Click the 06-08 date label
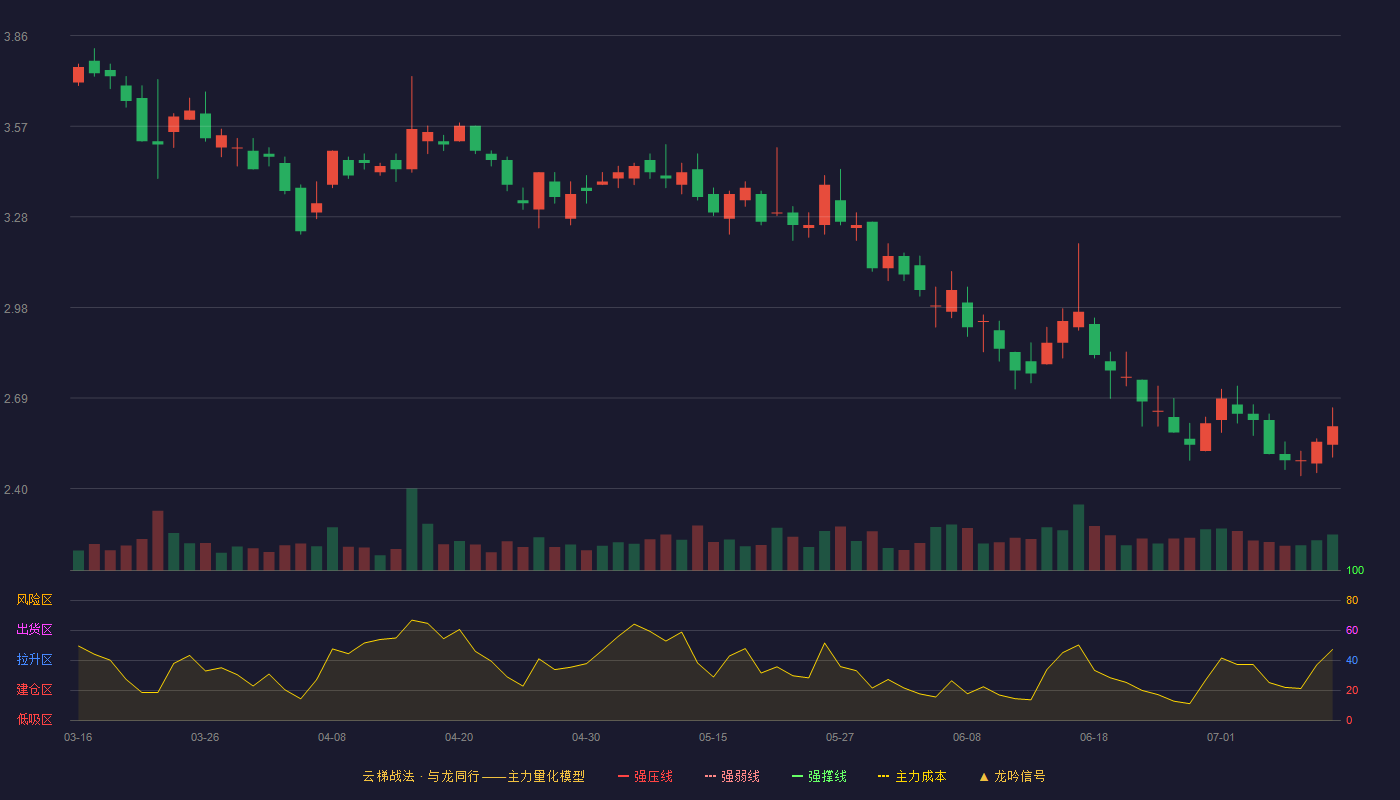 point(967,737)
